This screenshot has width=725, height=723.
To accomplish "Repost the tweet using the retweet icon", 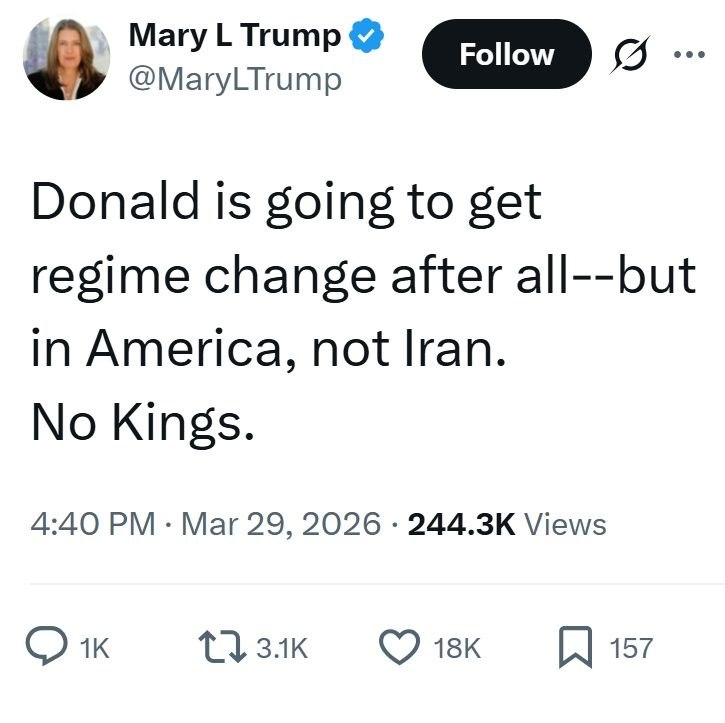I will (x=222, y=647).
